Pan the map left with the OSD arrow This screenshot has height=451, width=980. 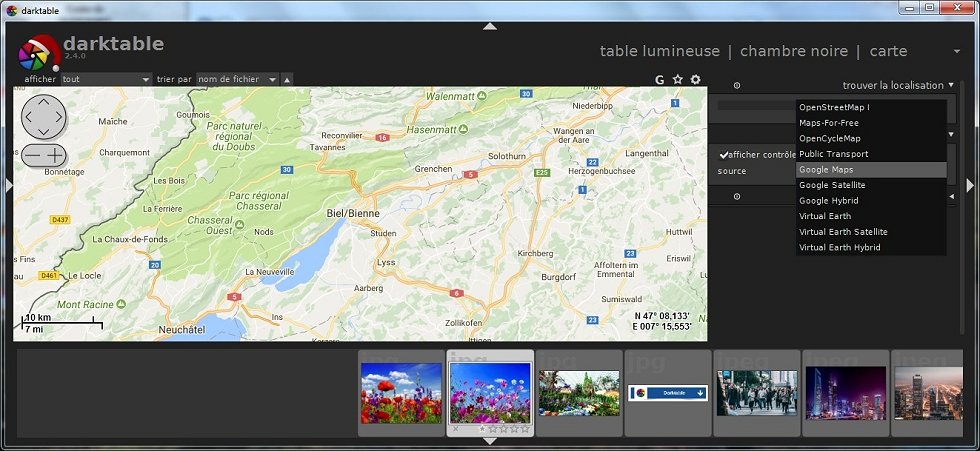[x=29, y=117]
